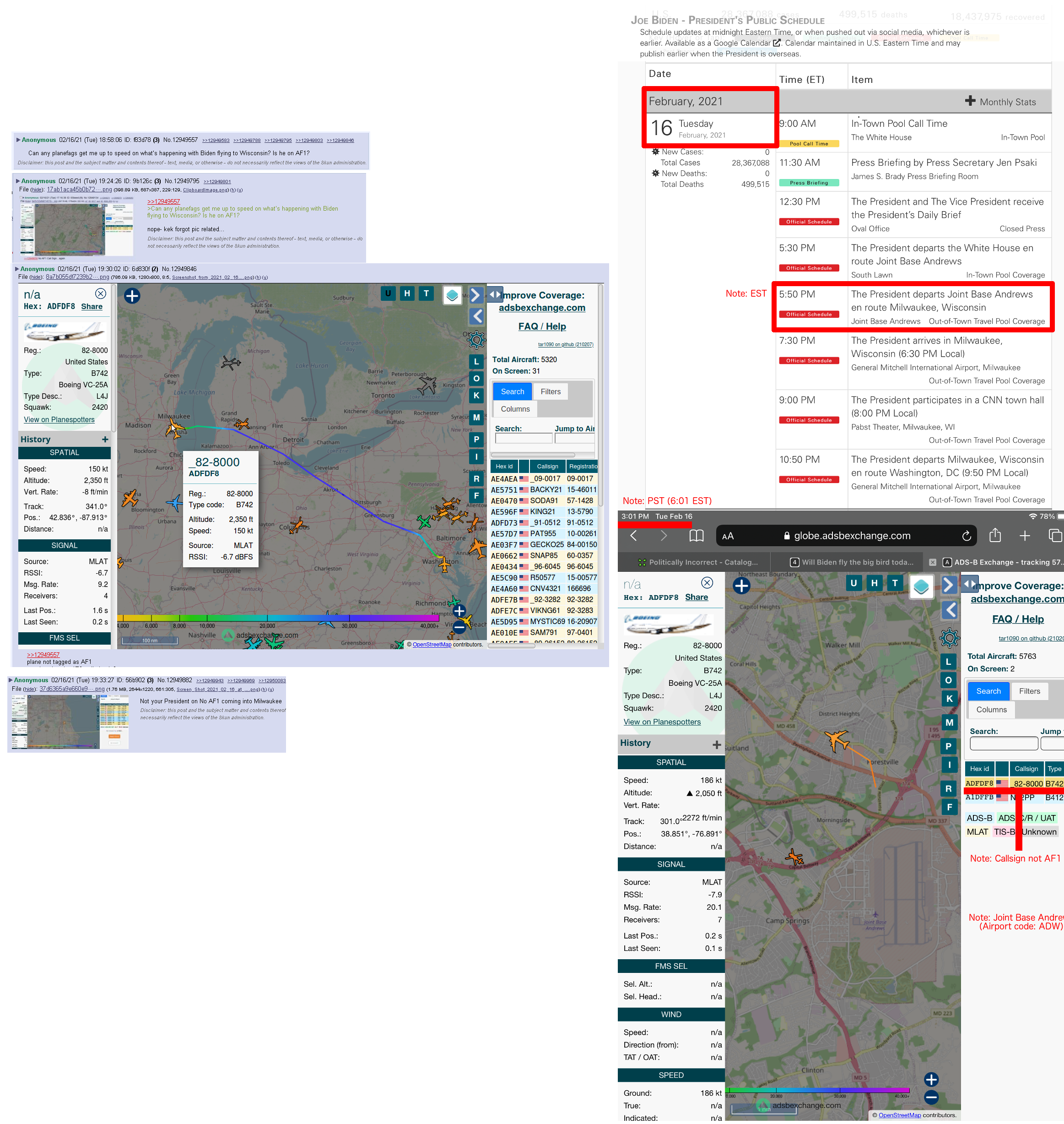1064x1124 pixels.
Task: Open map layers selector in the iPad ADS-B view
Action: click(x=921, y=586)
